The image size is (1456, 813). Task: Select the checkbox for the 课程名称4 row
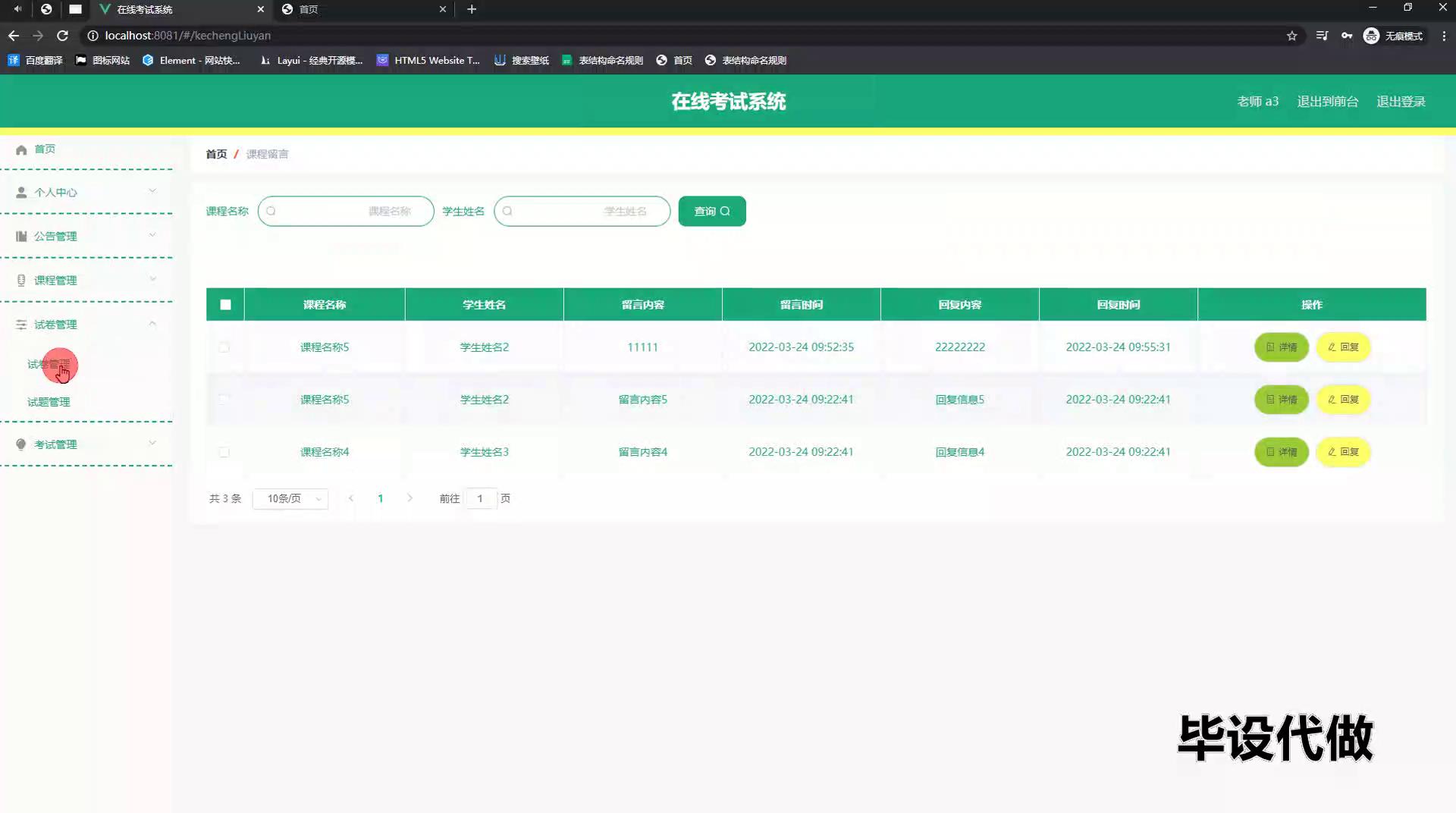(224, 452)
